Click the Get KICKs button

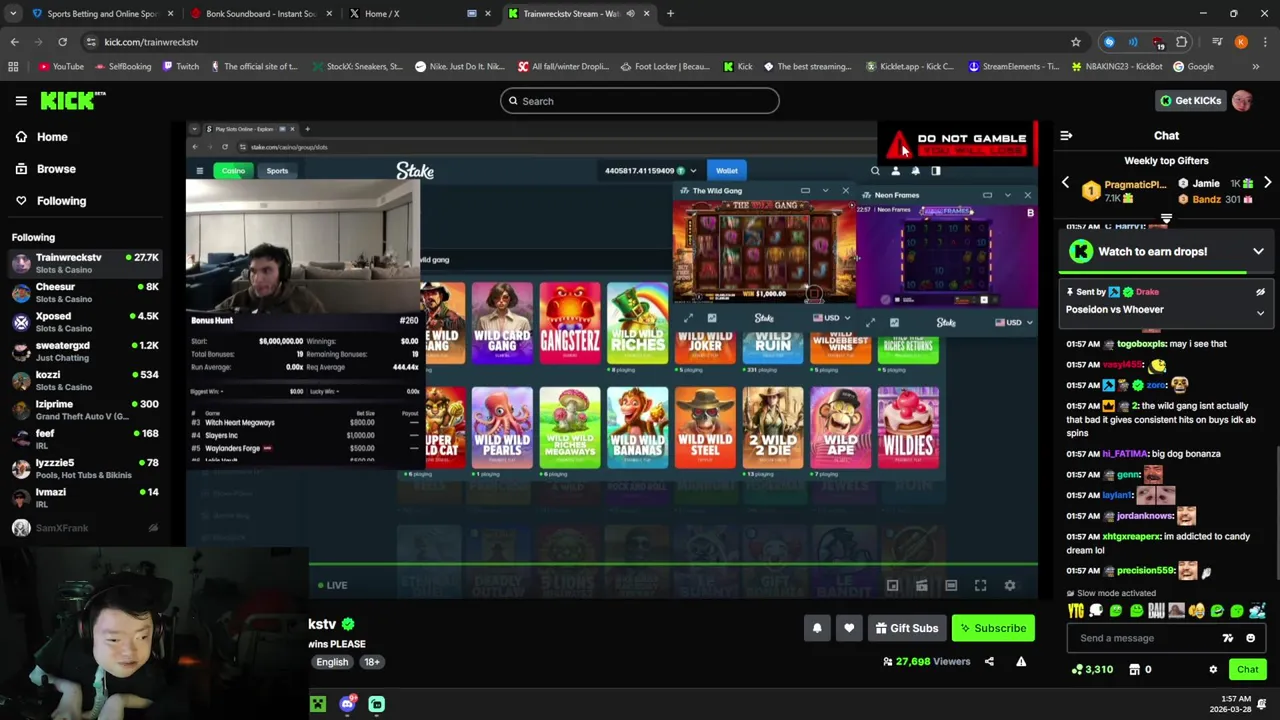(x=1189, y=100)
